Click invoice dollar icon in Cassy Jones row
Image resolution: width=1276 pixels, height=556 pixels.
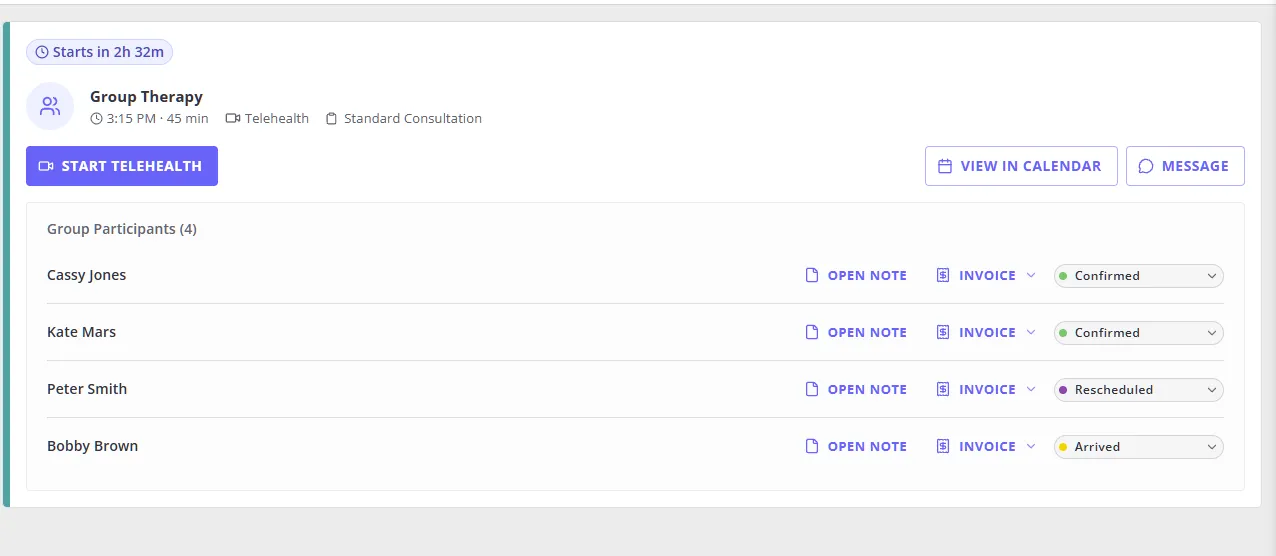coord(943,276)
